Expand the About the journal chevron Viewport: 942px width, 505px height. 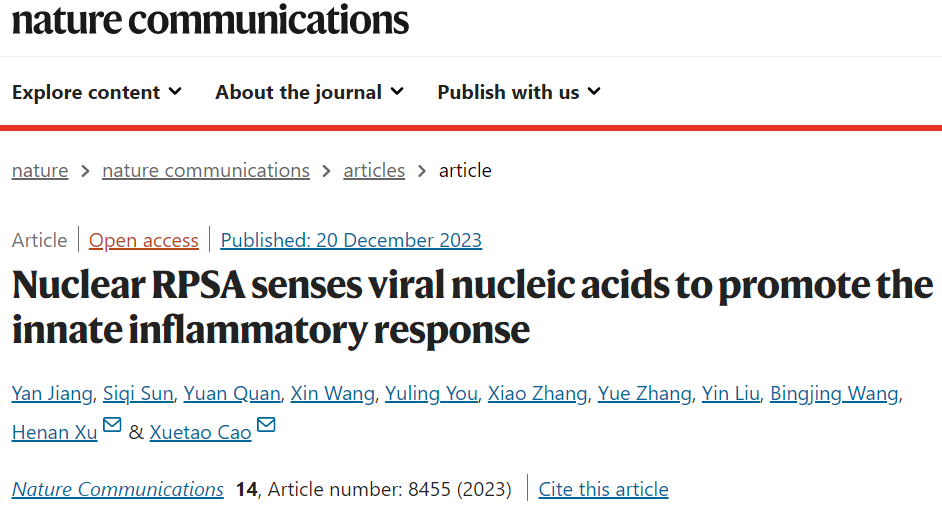coord(397,92)
